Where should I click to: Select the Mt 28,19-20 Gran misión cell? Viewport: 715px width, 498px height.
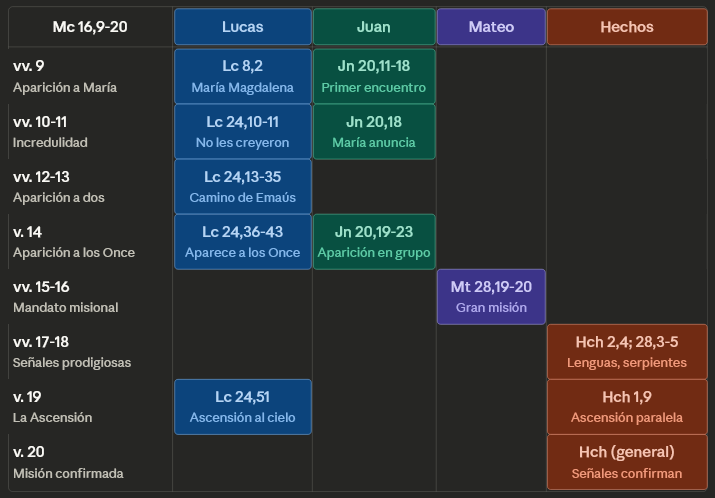(x=491, y=297)
